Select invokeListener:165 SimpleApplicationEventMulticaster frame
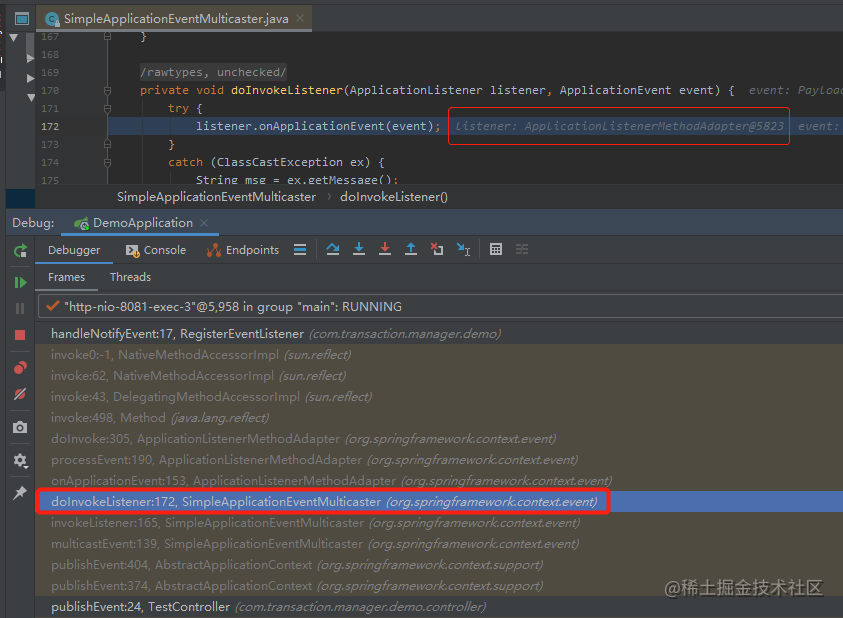843x618 pixels. [x=439, y=523]
